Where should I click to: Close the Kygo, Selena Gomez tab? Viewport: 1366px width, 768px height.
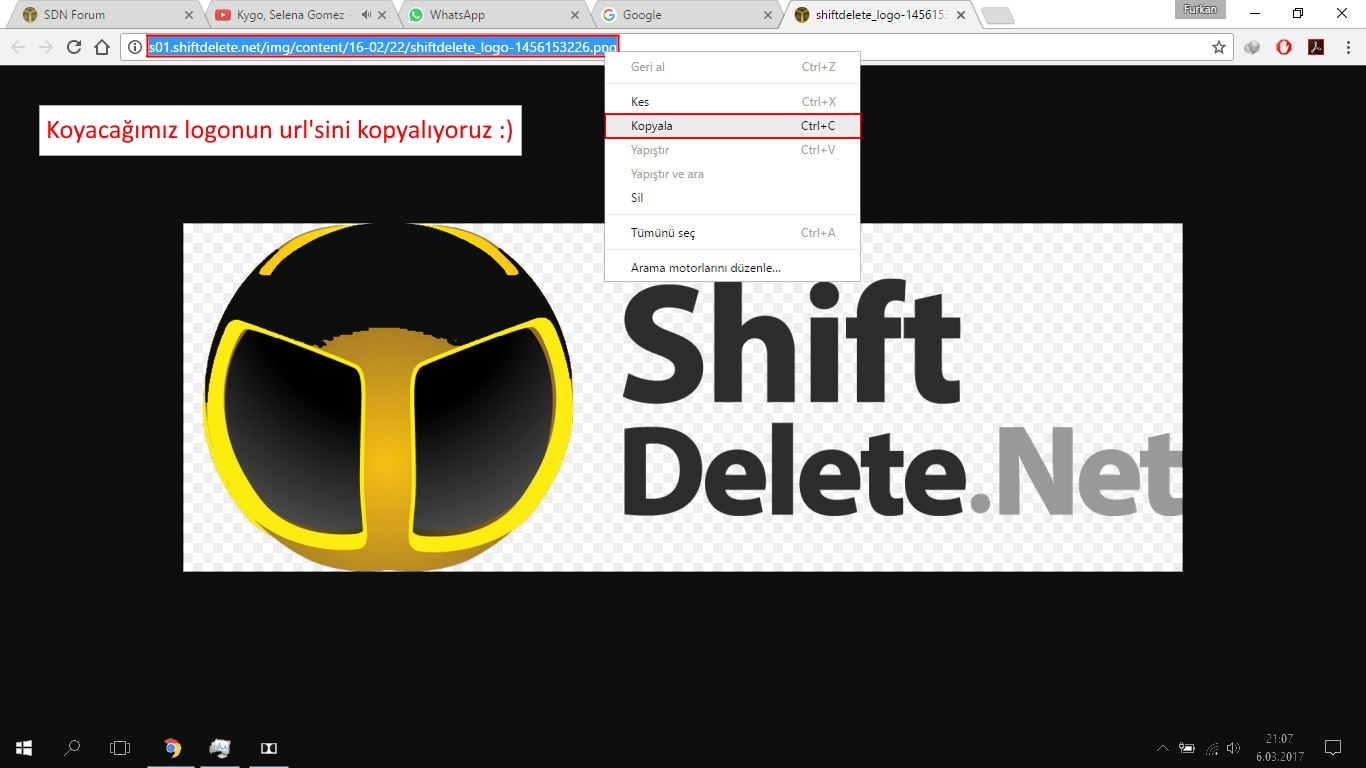click(x=382, y=15)
